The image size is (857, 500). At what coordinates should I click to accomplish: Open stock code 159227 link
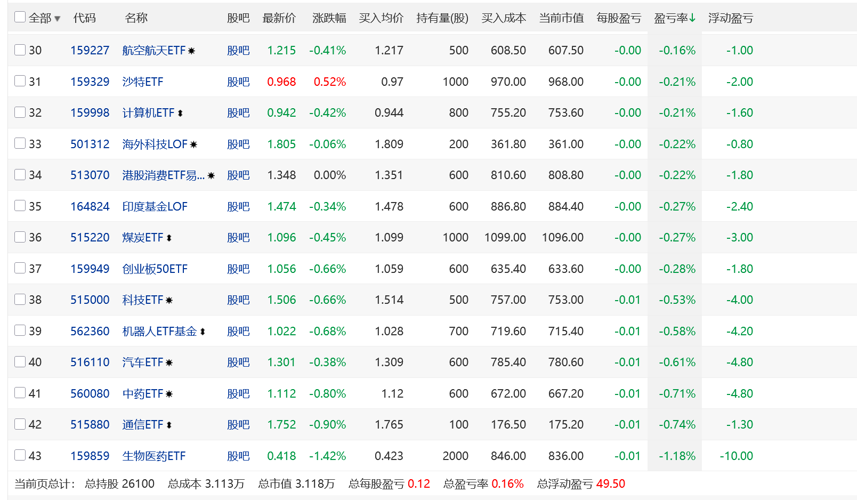tap(90, 50)
